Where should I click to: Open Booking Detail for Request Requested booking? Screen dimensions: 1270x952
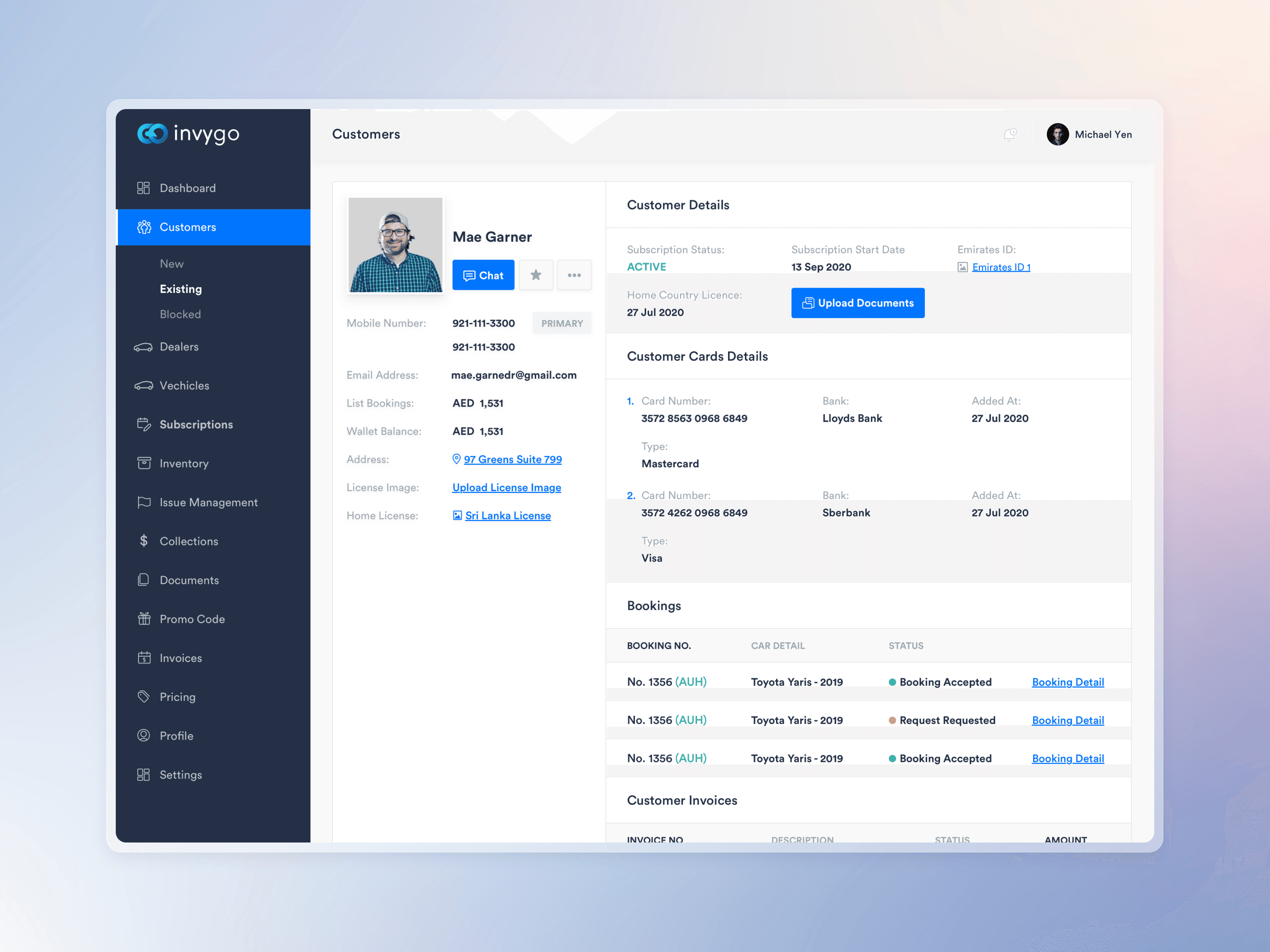tap(1067, 720)
